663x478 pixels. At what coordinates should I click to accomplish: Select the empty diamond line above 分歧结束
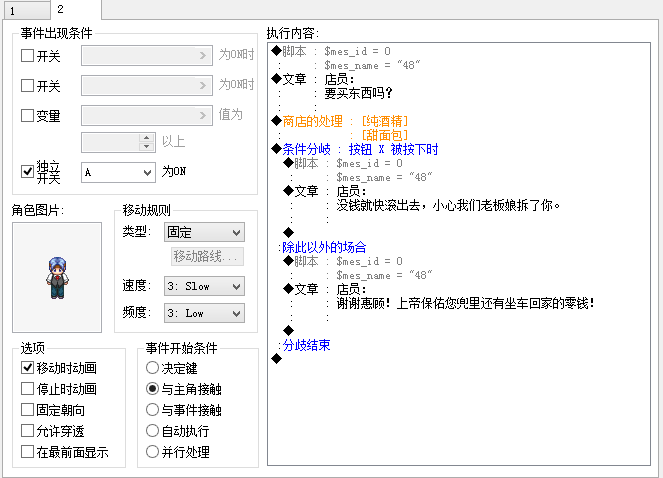[288, 330]
